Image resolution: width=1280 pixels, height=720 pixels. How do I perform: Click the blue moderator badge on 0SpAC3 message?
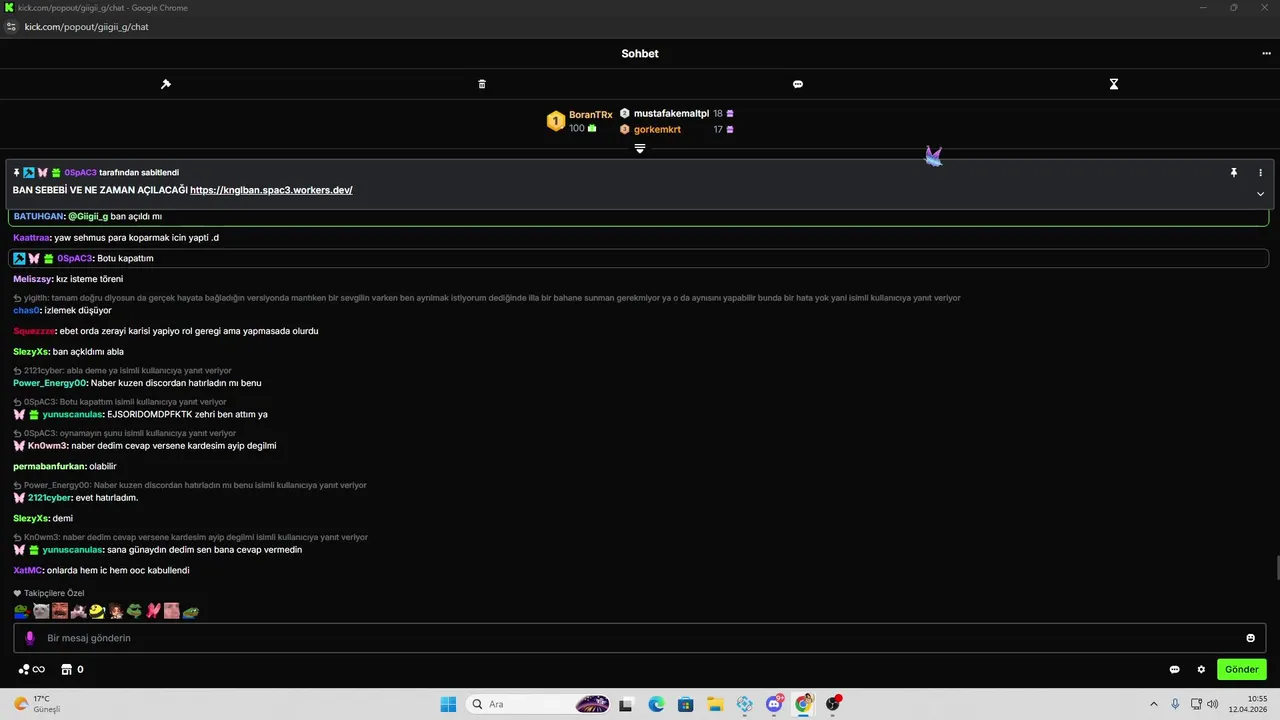[x=19, y=258]
